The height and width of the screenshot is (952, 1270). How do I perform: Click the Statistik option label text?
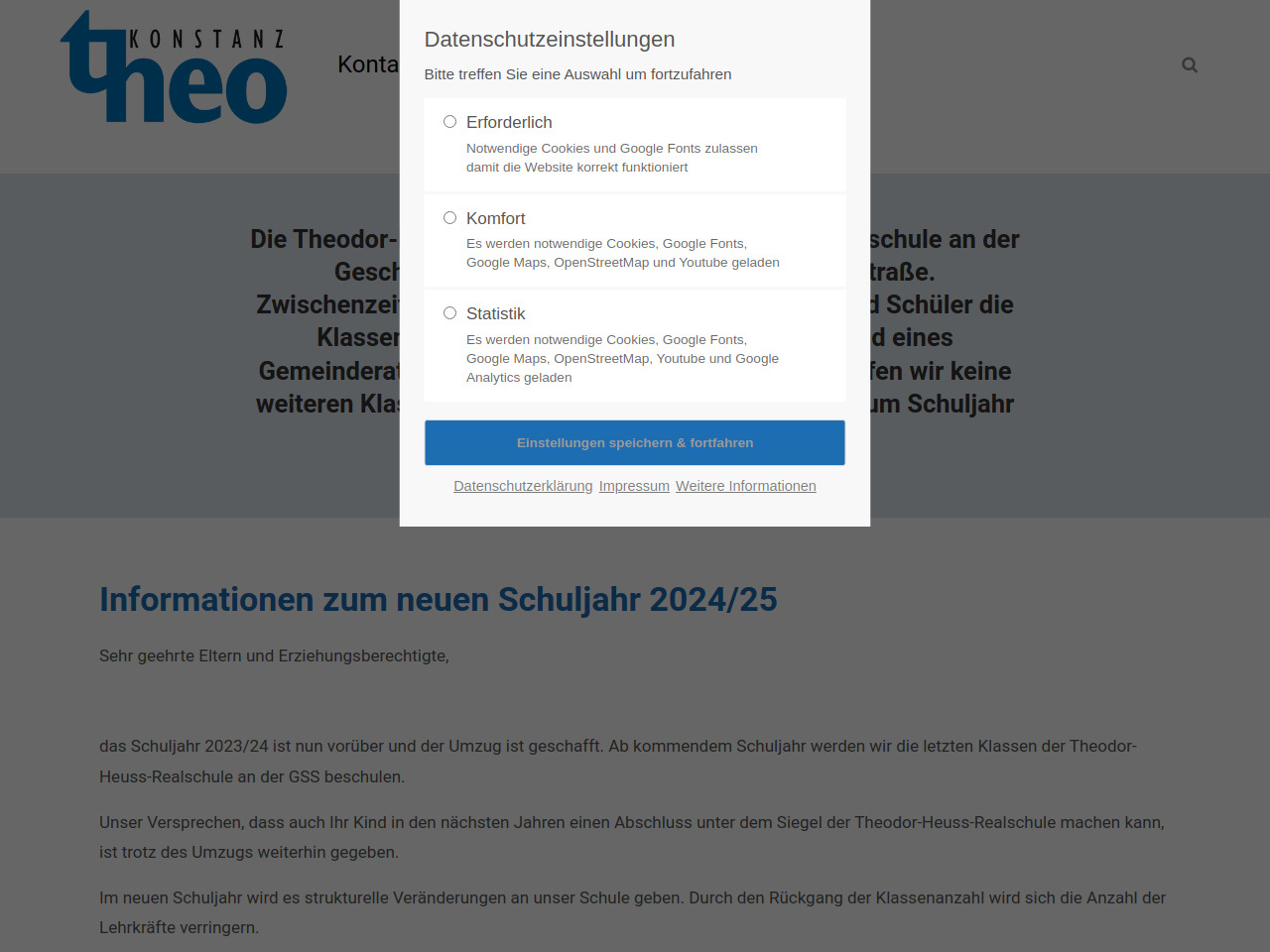(495, 313)
